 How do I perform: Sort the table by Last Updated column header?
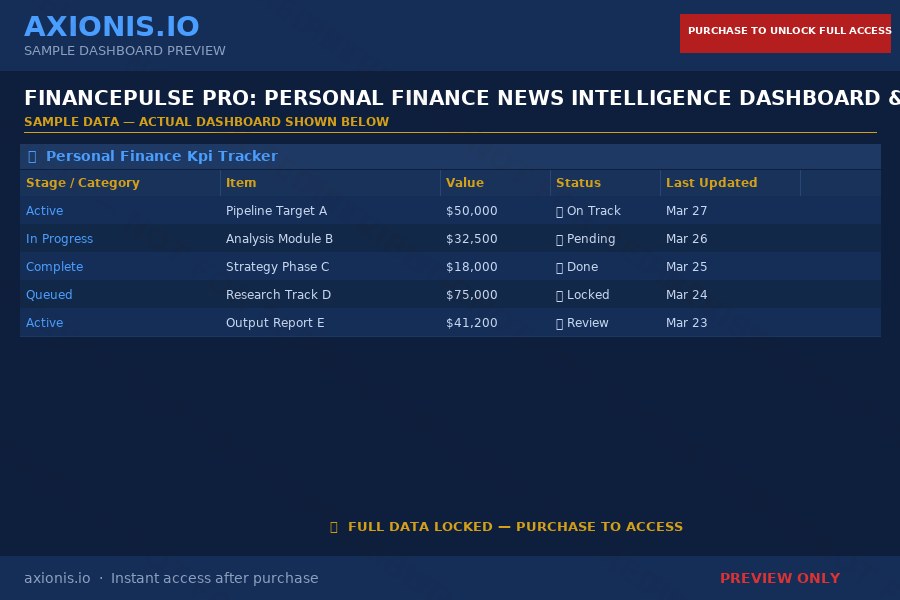click(x=712, y=183)
